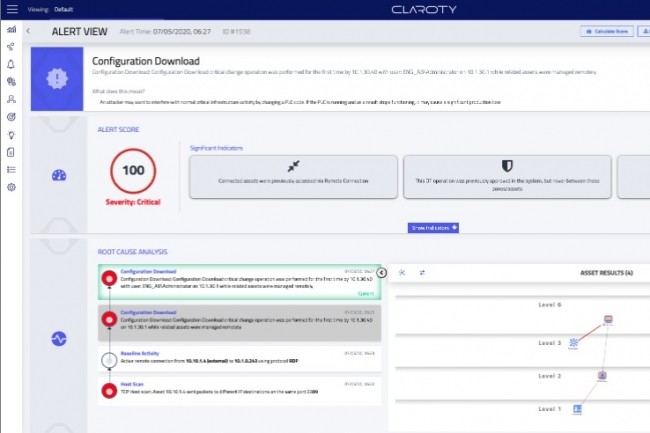Click the Level 1 asset node in graph
Image resolution: width=650 pixels, height=433 pixels.
pos(578,410)
